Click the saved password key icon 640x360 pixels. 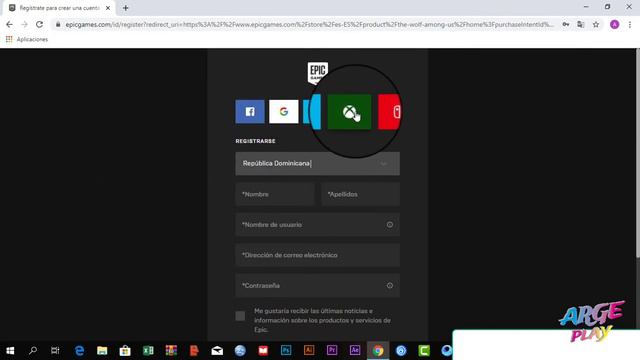tap(566, 24)
